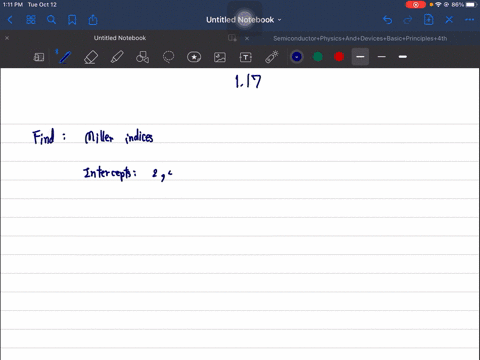Image resolution: width=480 pixels, height=360 pixels.
Task: Choose the dark blue pen color
Action: (x=297, y=57)
